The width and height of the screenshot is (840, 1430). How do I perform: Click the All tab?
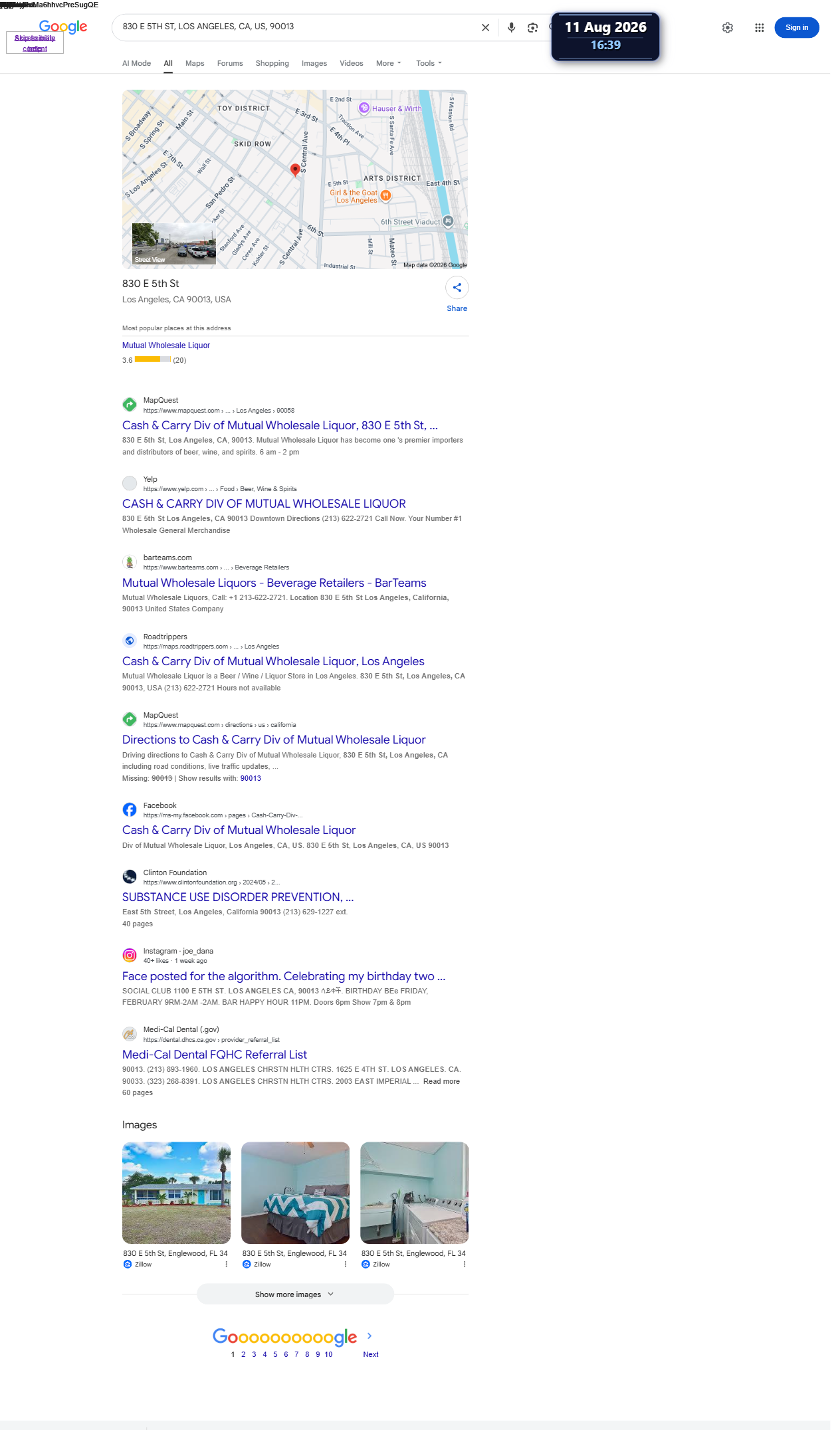[x=168, y=63]
